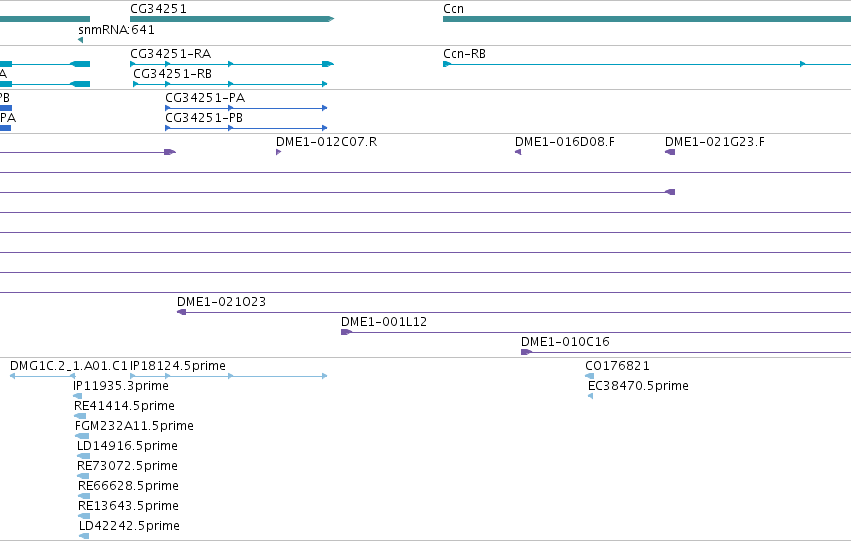Click the teal Ccn gene bar
The image size is (851, 541).
pyautogui.click(x=647, y=19)
